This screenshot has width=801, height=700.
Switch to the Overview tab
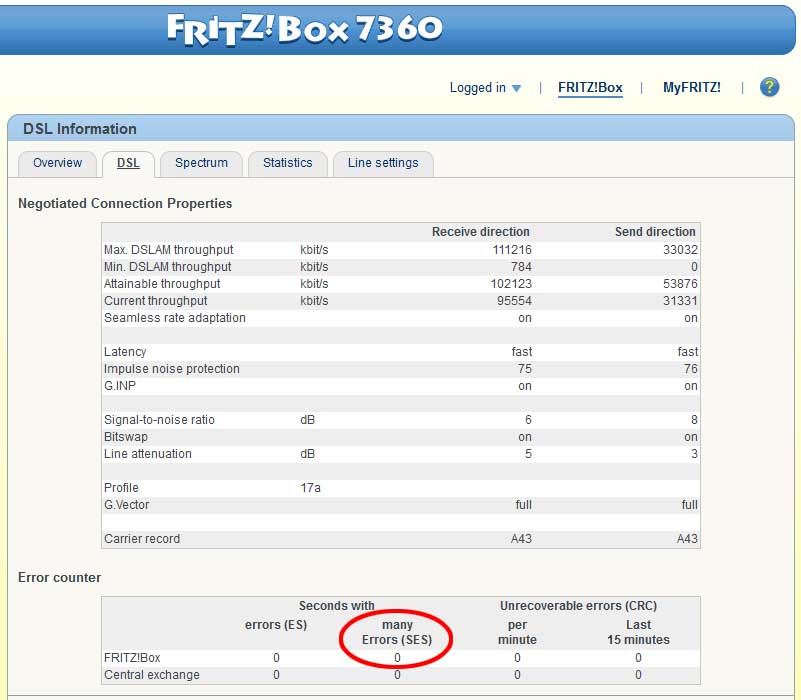[x=57, y=163]
